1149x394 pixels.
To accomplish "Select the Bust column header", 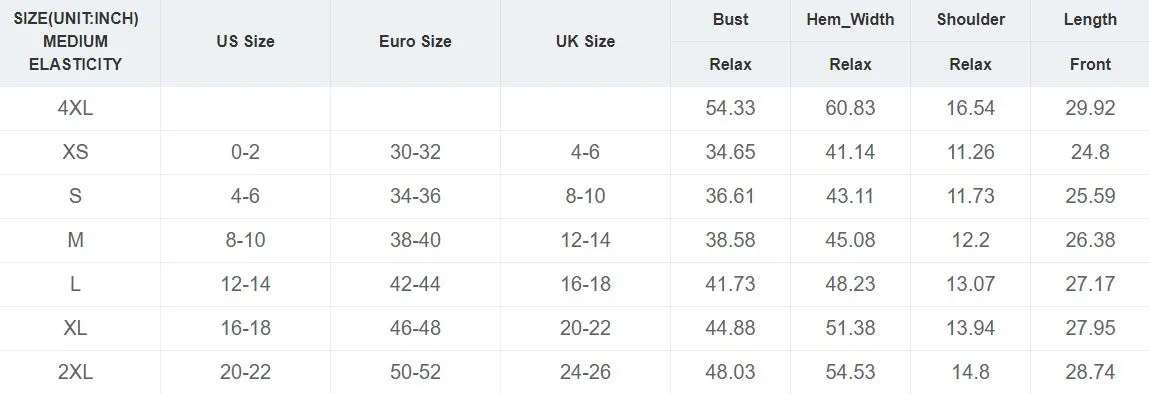I will tap(731, 20).
